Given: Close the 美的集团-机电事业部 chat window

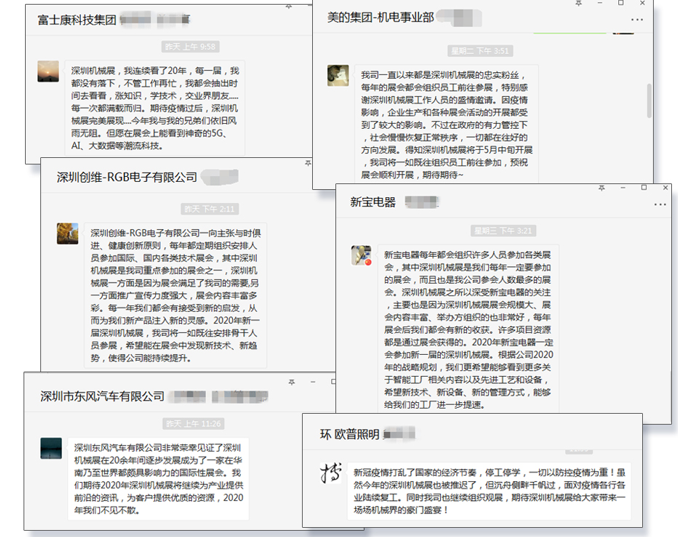Looking at the screenshot, I should click(x=643, y=3).
